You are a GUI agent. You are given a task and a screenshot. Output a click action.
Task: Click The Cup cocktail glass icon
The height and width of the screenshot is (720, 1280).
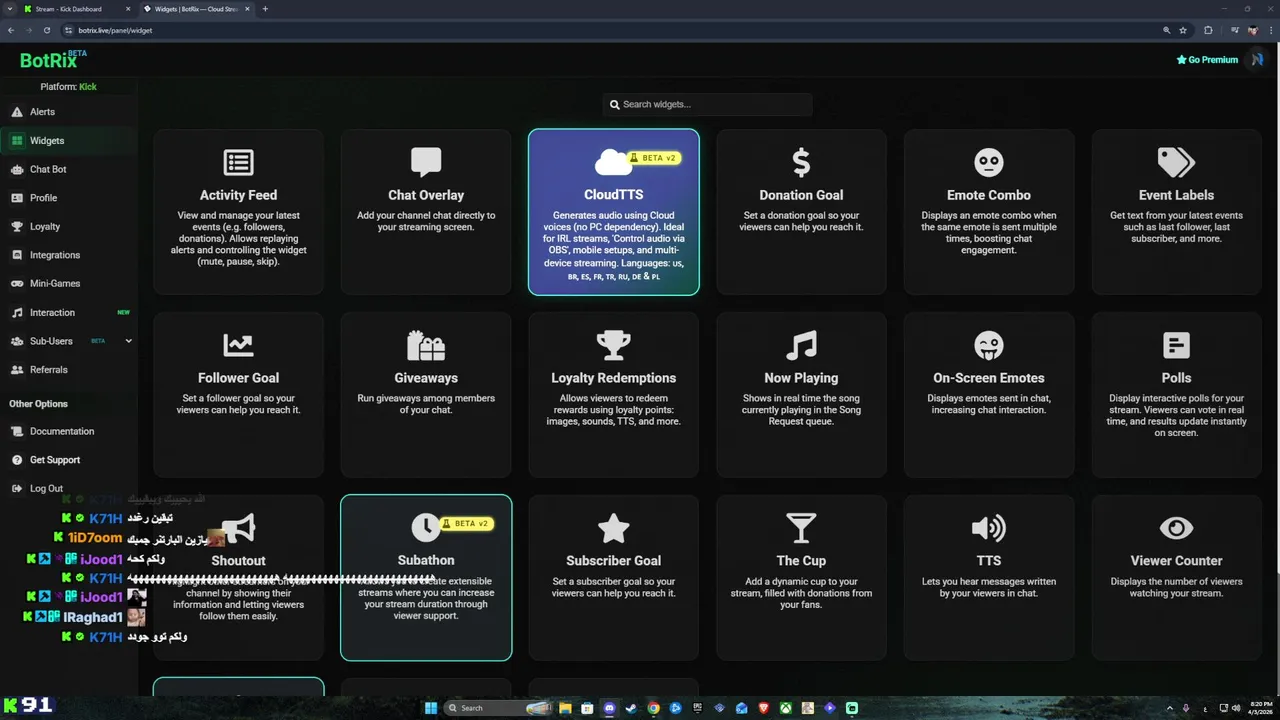[801, 528]
